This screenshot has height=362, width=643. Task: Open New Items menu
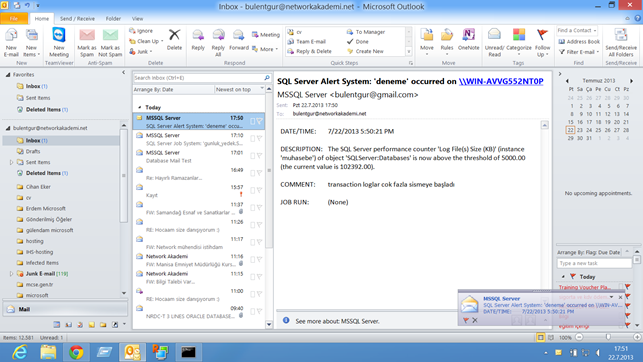[31, 43]
